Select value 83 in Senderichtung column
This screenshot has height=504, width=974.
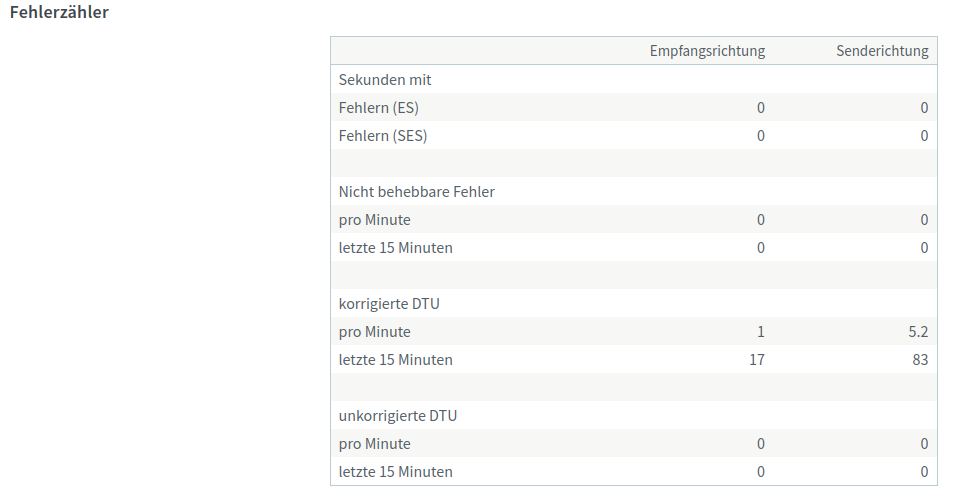[920, 359]
